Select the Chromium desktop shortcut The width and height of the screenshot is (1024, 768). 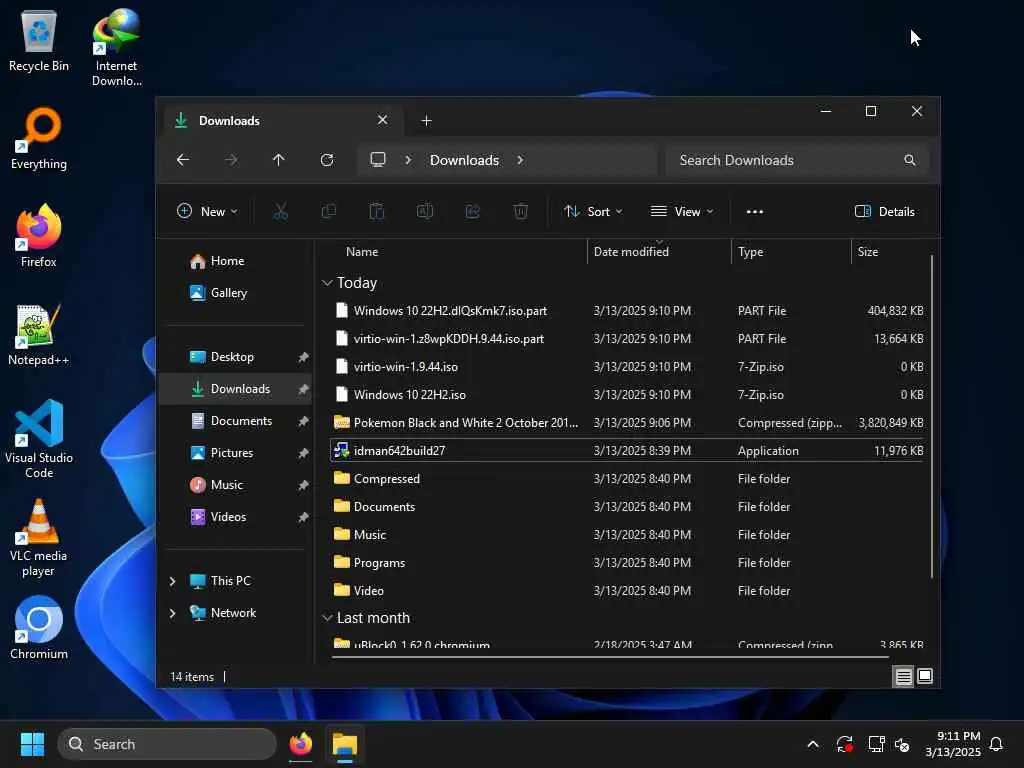pos(39,628)
